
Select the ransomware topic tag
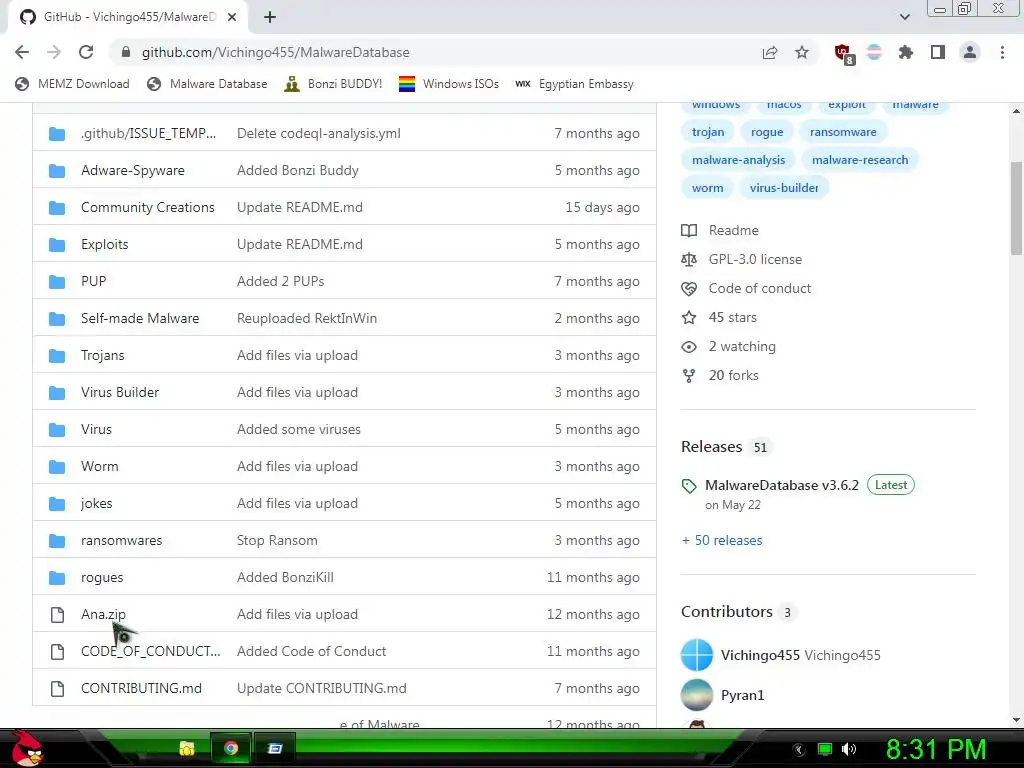(x=843, y=132)
